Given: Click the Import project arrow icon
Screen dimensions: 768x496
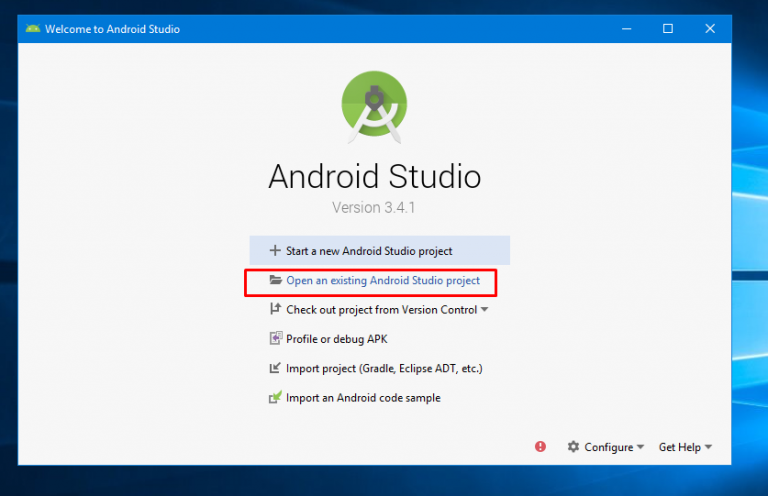Looking at the screenshot, I should click(276, 368).
